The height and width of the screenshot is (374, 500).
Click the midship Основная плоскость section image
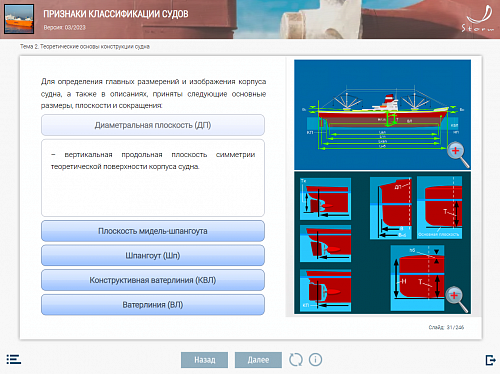point(439,207)
